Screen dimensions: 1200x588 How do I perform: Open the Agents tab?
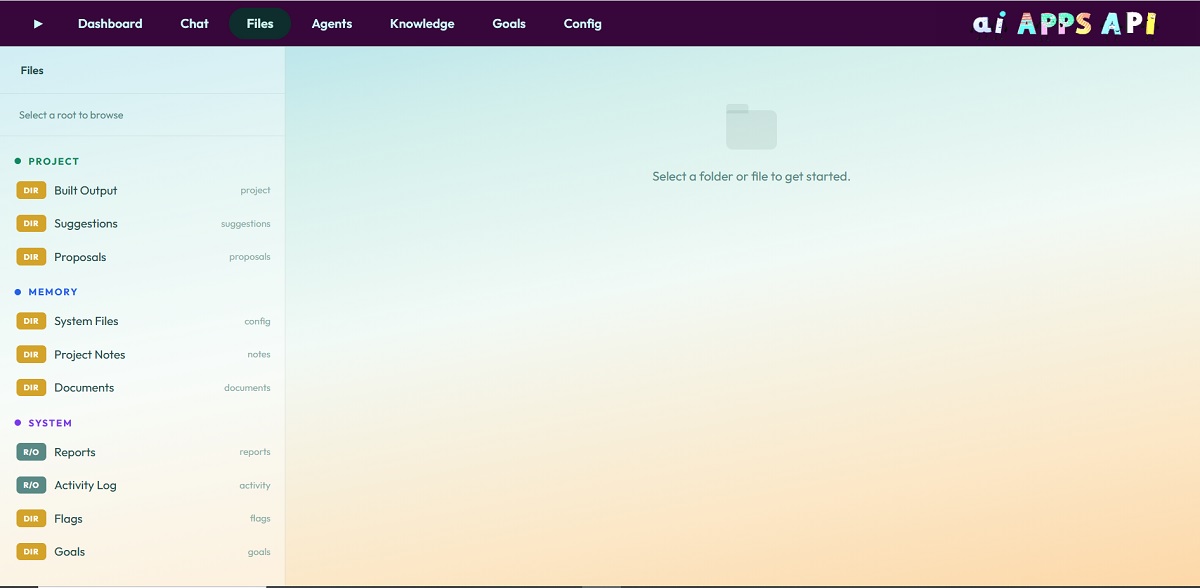(x=332, y=24)
